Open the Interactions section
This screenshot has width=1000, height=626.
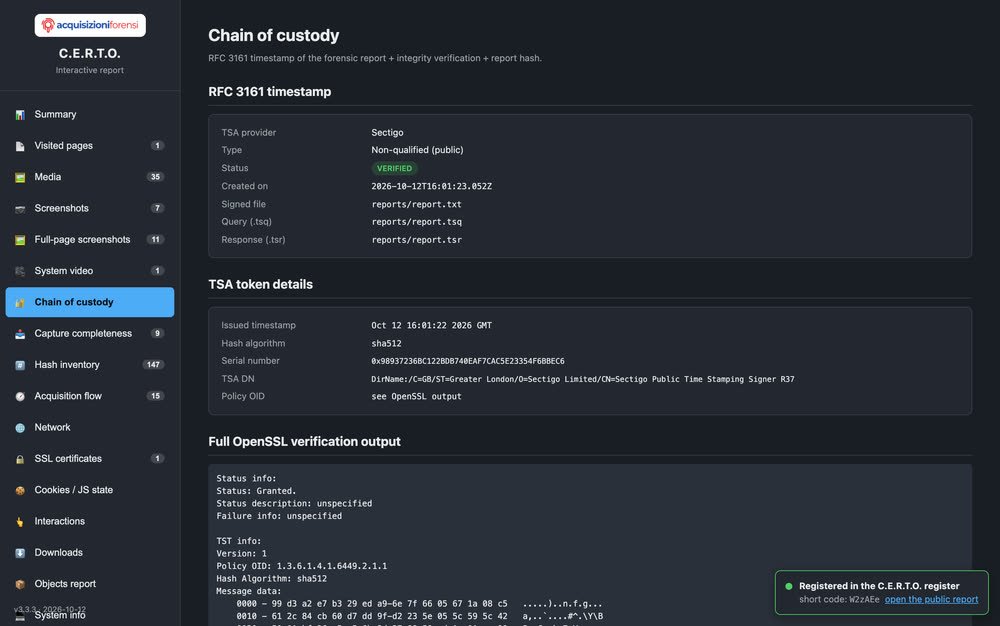coord(90,521)
